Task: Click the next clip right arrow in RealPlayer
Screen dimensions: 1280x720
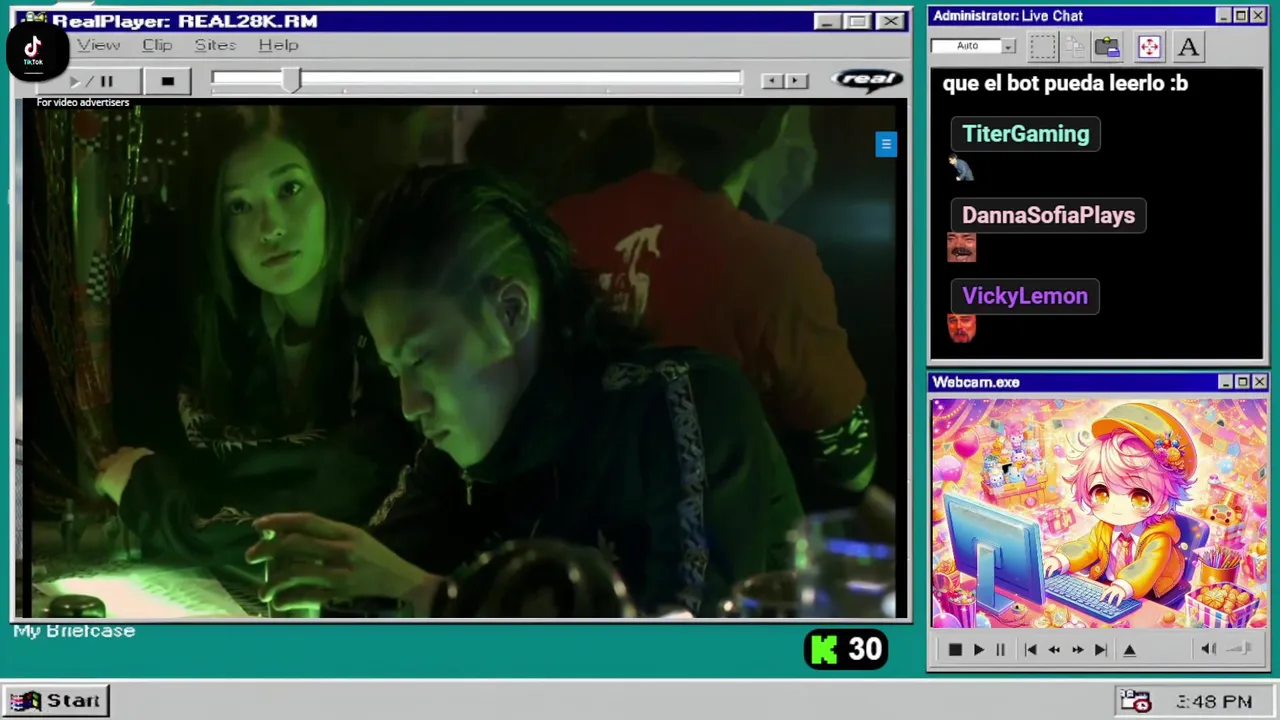Action: coord(796,81)
